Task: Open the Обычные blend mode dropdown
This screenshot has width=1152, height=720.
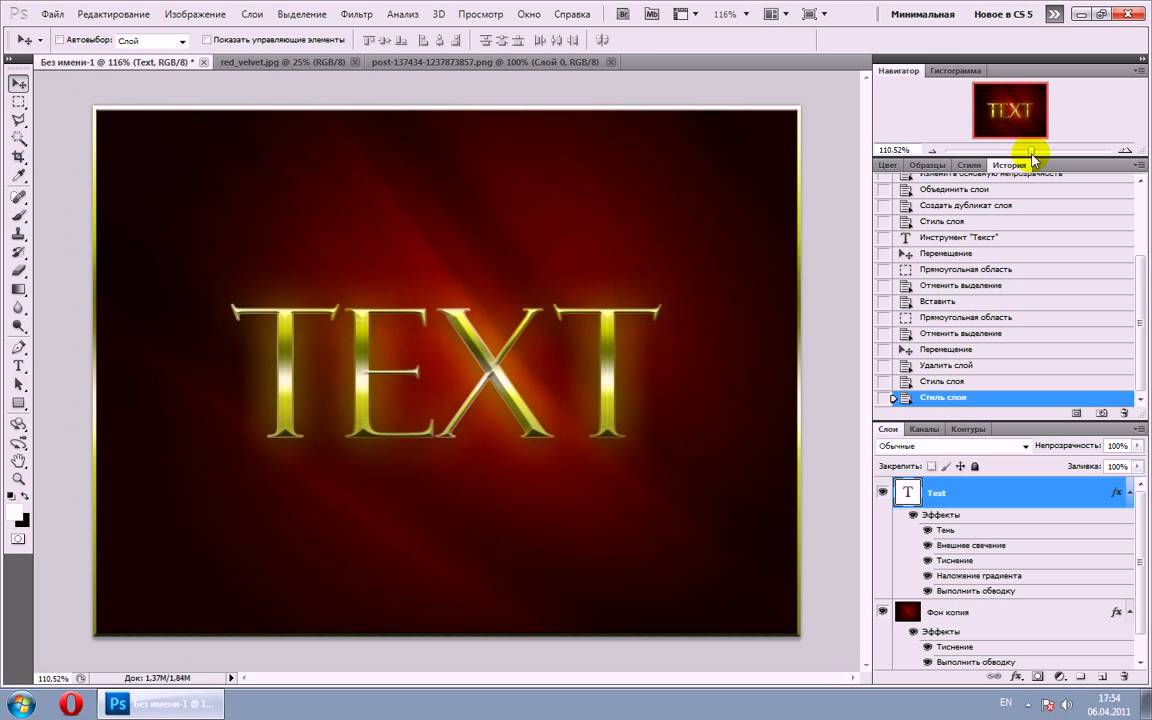Action: pos(954,446)
